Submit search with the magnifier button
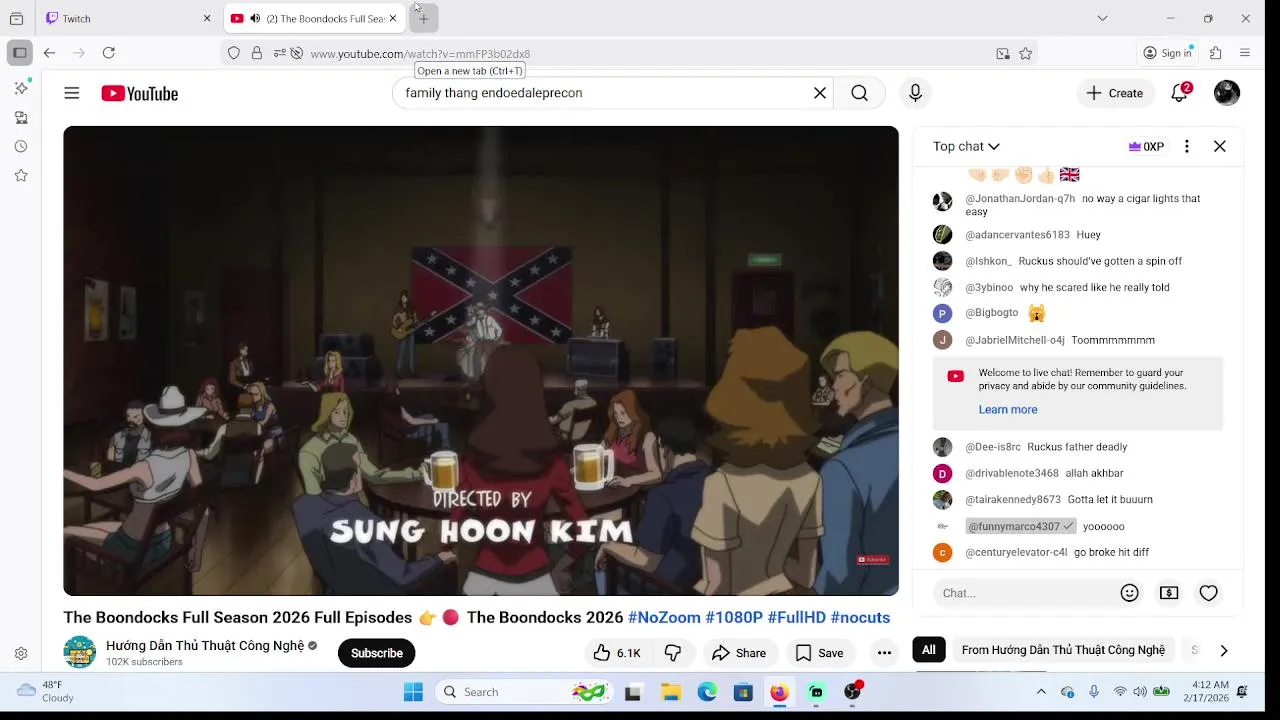Viewport: 1280px width, 720px height. pyautogui.click(x=859, y=93)
